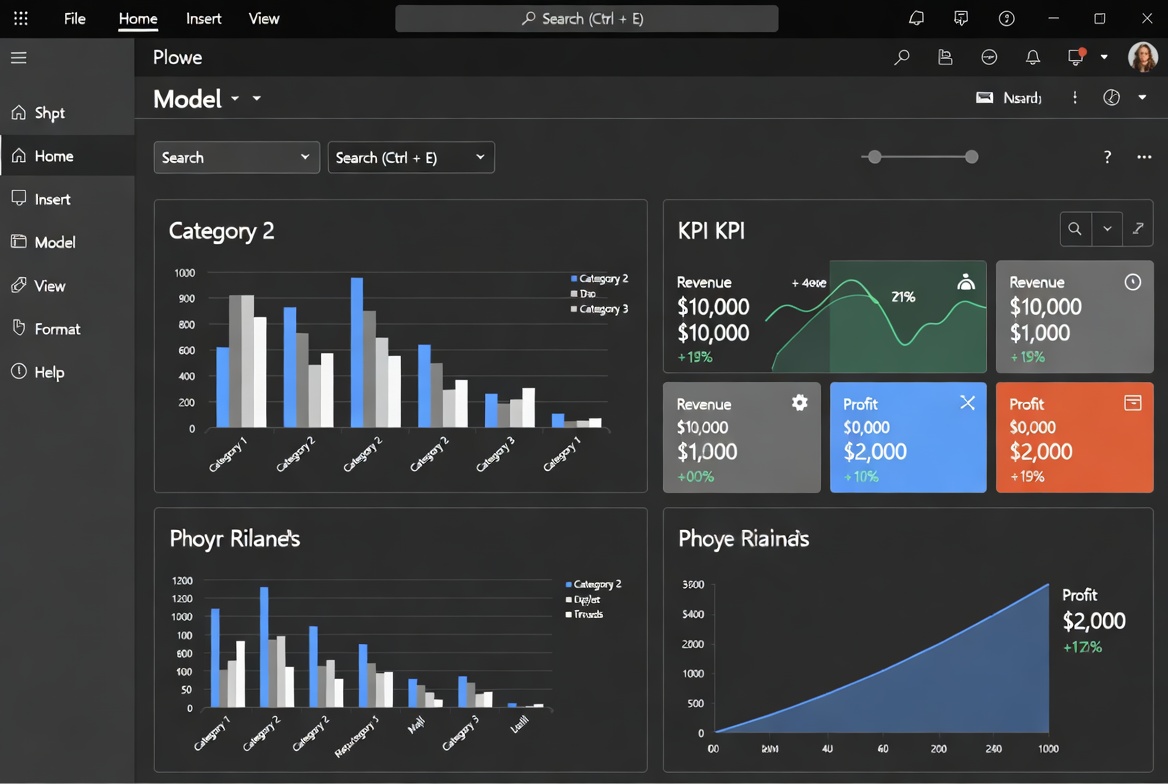
Task: Click the gear icon on Revenue card
Action: (799, 402)
